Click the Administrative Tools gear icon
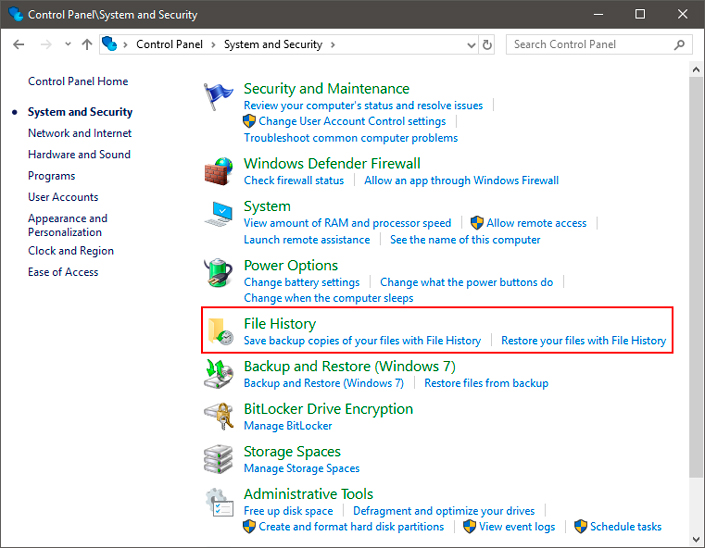The image size is (705, 548). click(219, 503)
